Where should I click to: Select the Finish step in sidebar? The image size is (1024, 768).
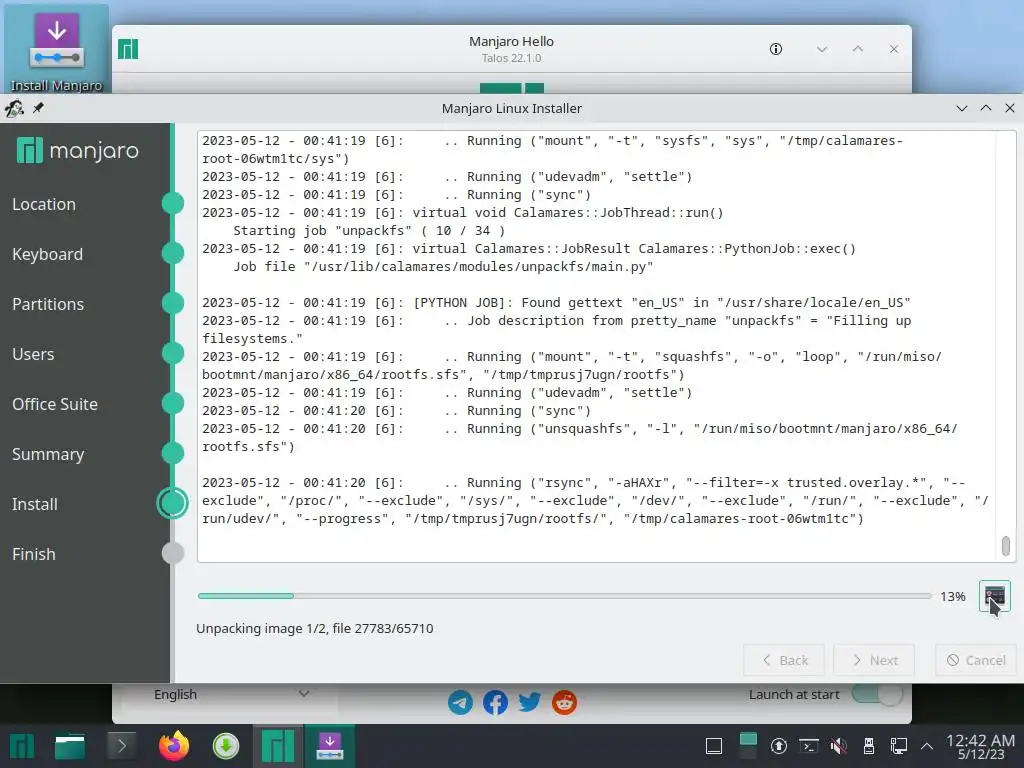pos(33,554)
